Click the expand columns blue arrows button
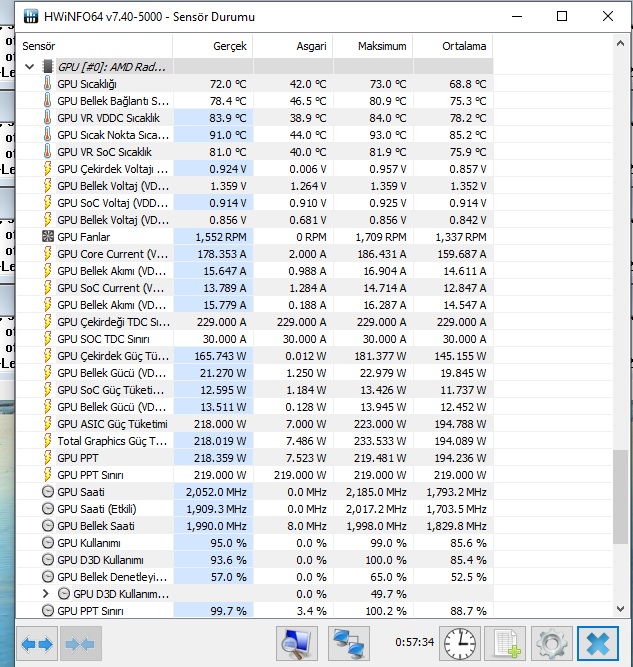This screenshot has height=667, width=633. 37,643
